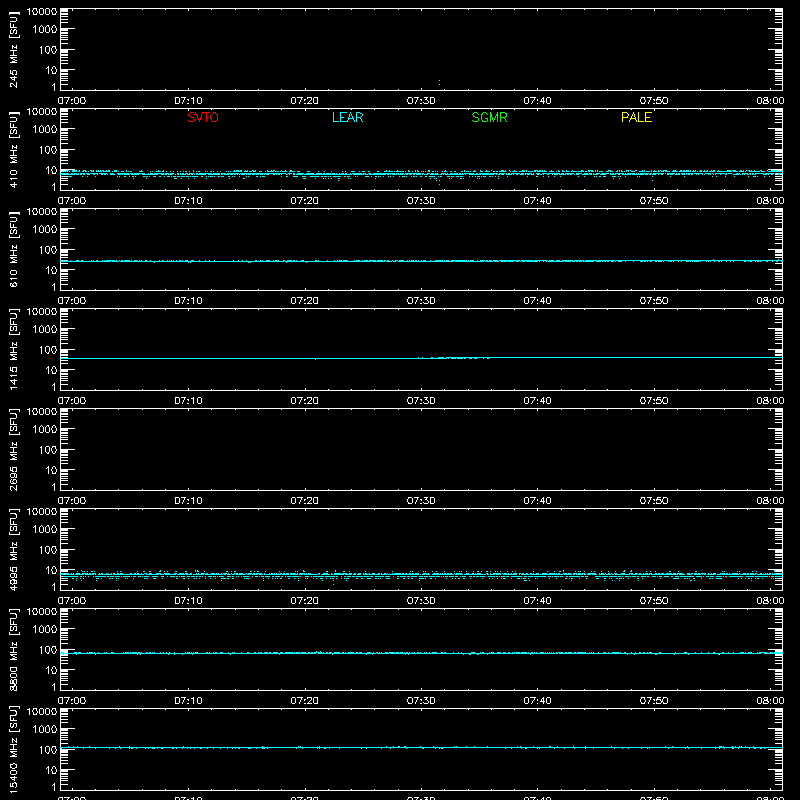
Task: Select the 4995 MHz [SFU] axis title
Action: pos(13,549)
